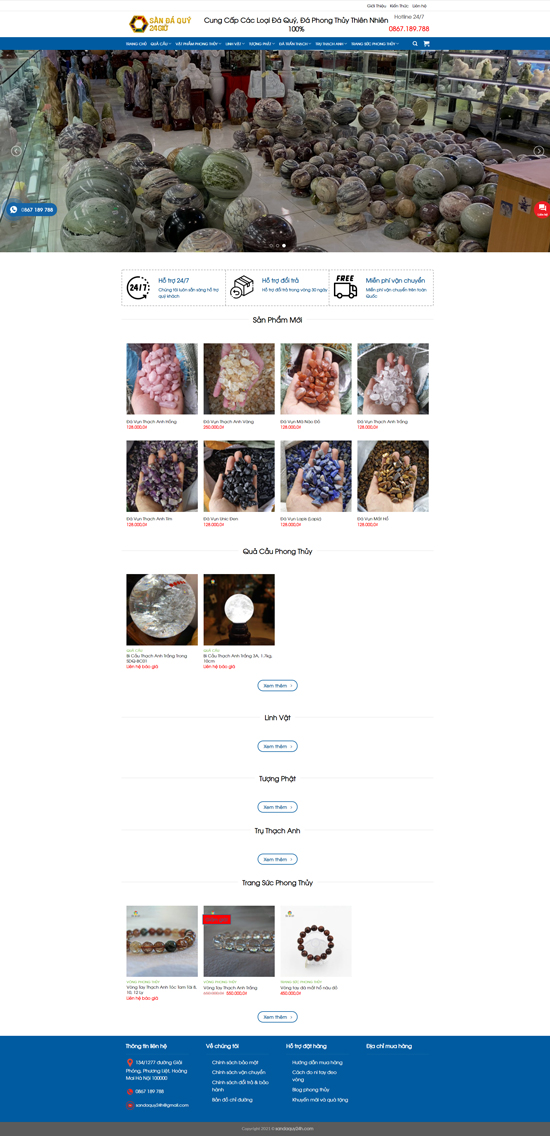Select the second carousel dot indicator
Screen dimensions: 550x1136
click(x=277, y=246)
